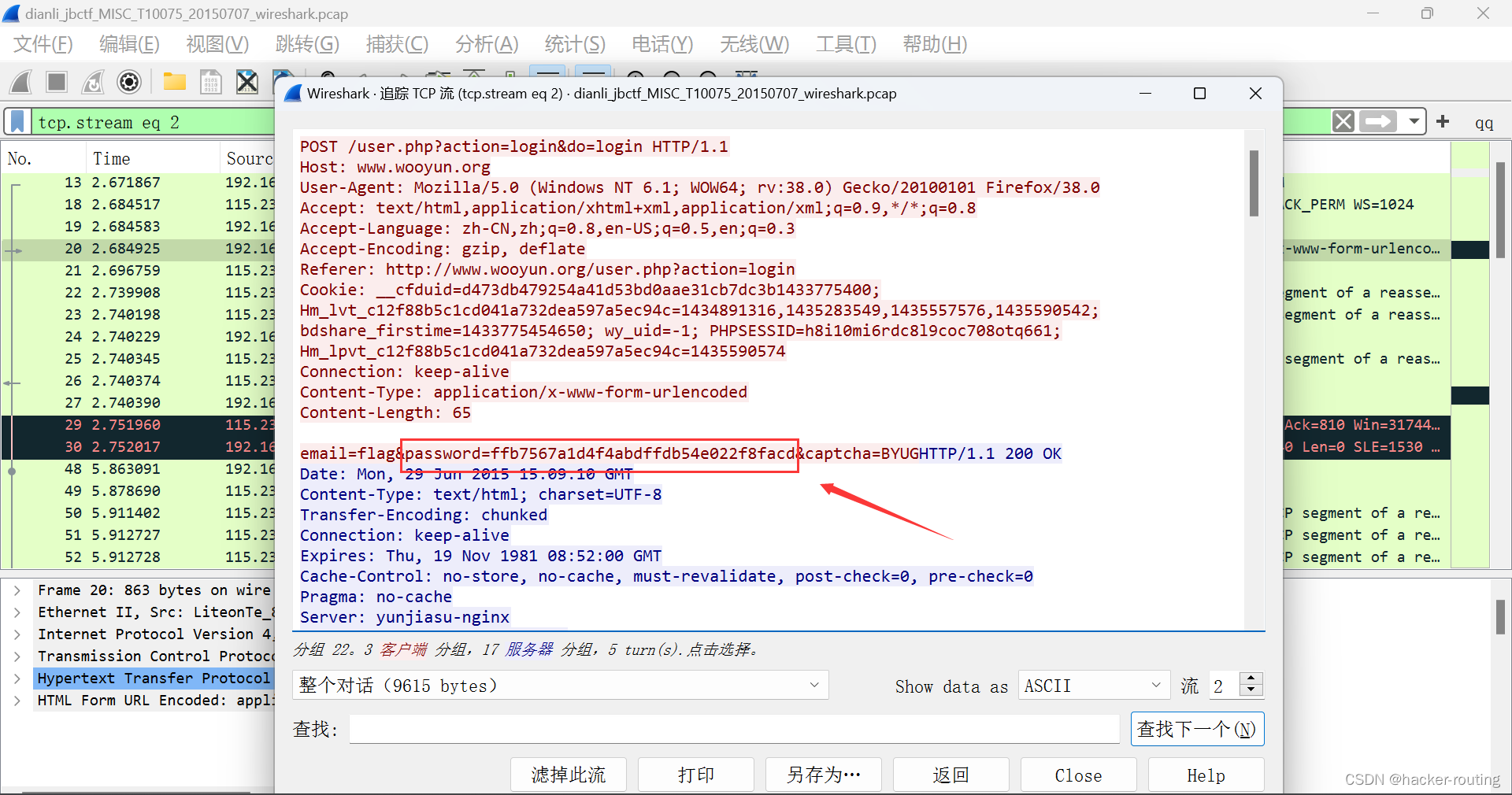1512x795 pixels.
Task: Open the 分析(A) menu
Action: click(x=487, y=44)
